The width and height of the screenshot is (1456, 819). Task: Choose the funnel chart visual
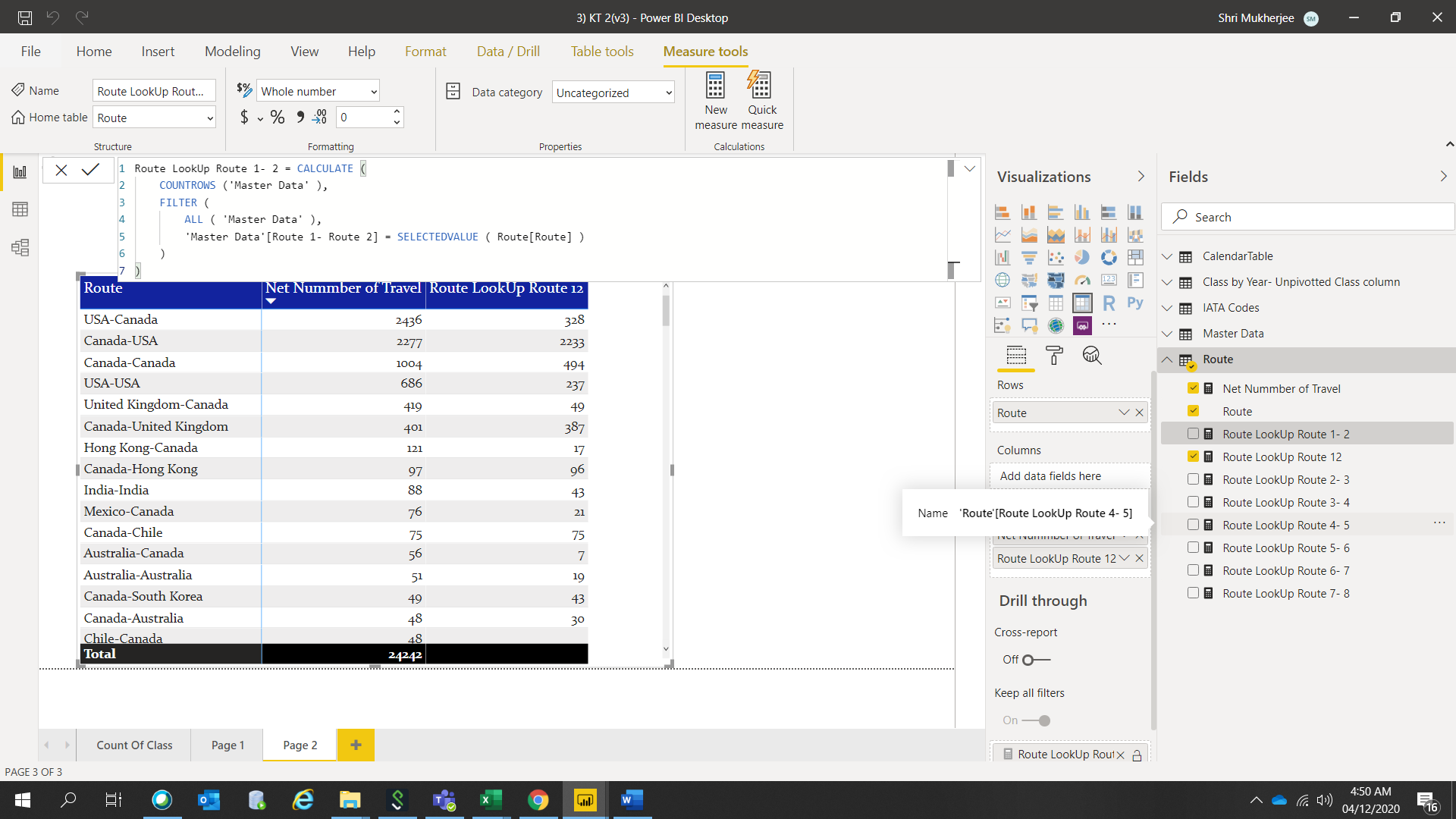coord(1029,258)
